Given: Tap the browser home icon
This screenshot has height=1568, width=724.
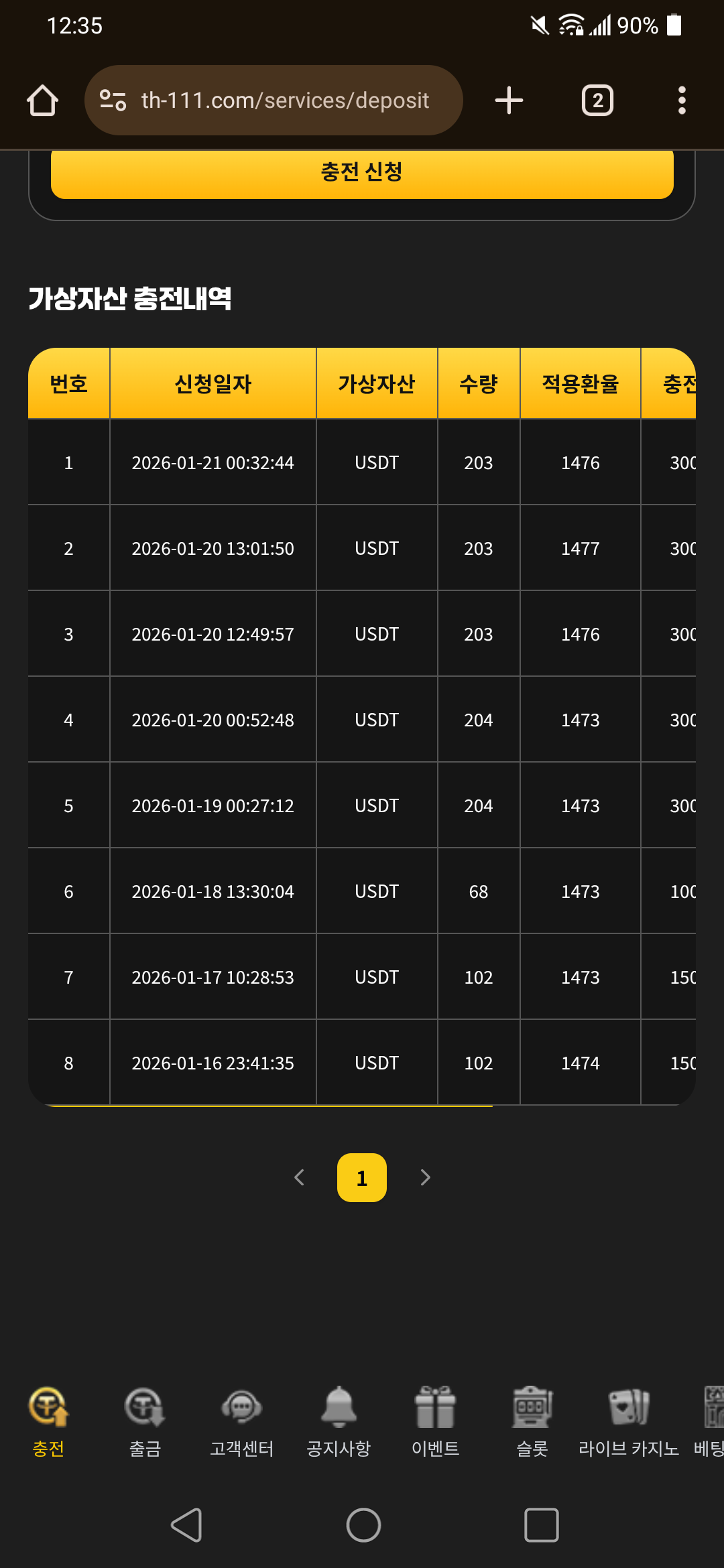Looking at the screenshot, I should click(42, 101).
